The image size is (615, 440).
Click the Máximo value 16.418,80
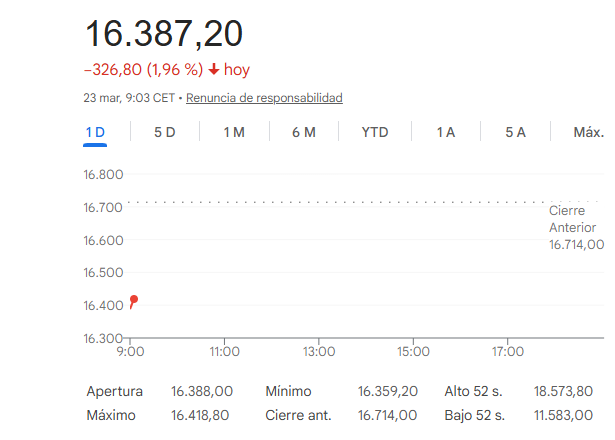(202, 415)
